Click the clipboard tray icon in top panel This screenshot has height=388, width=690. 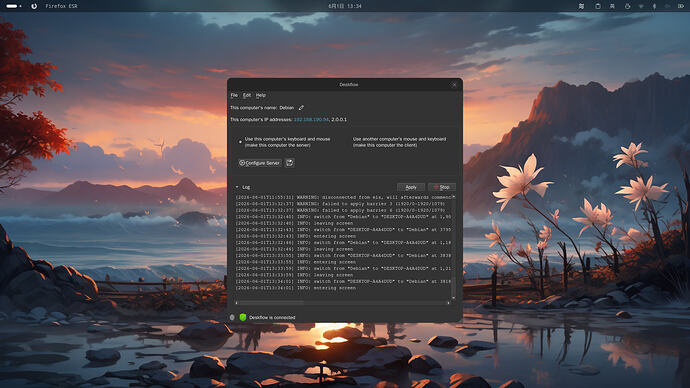(598, 6)
